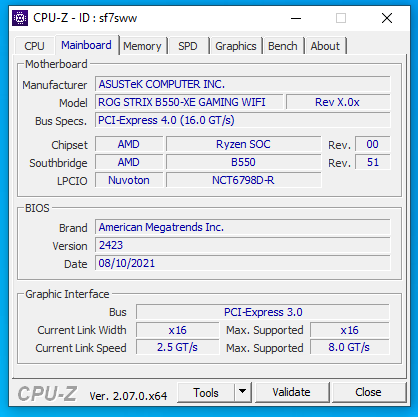Click the Current Link Speed 2.5 GT/s value
Screen dimensions: 418x417
(178, 347)
